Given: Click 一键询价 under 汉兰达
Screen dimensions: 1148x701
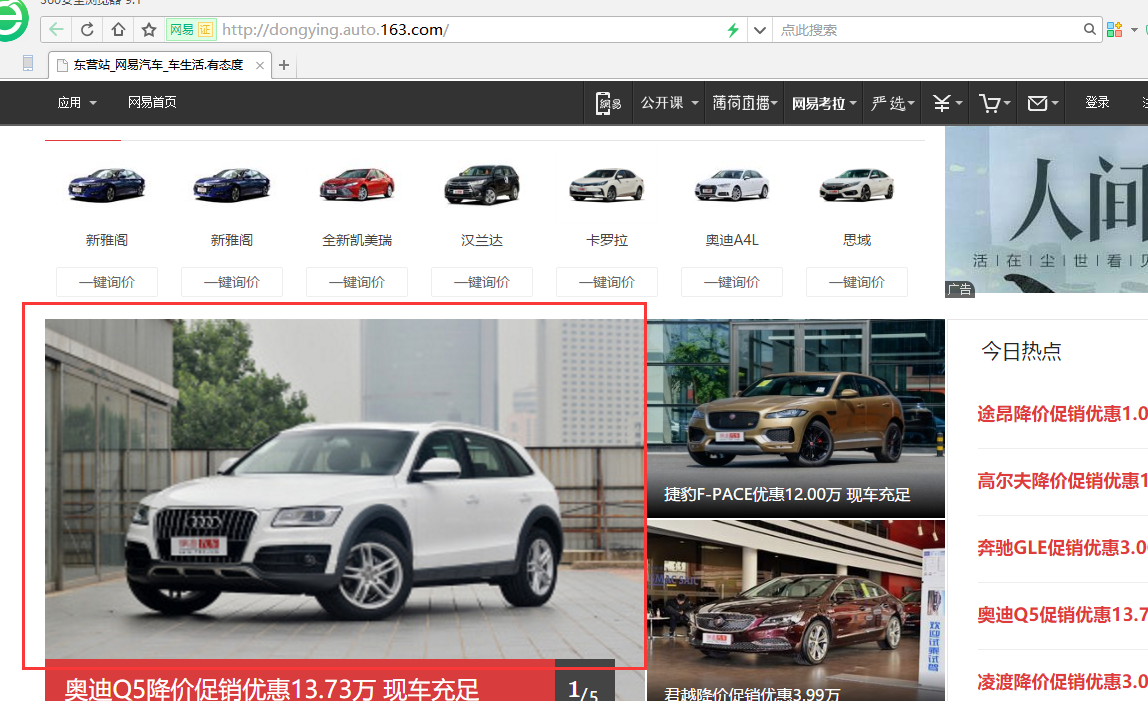Looking at the screenshot, I should [482, 282].
